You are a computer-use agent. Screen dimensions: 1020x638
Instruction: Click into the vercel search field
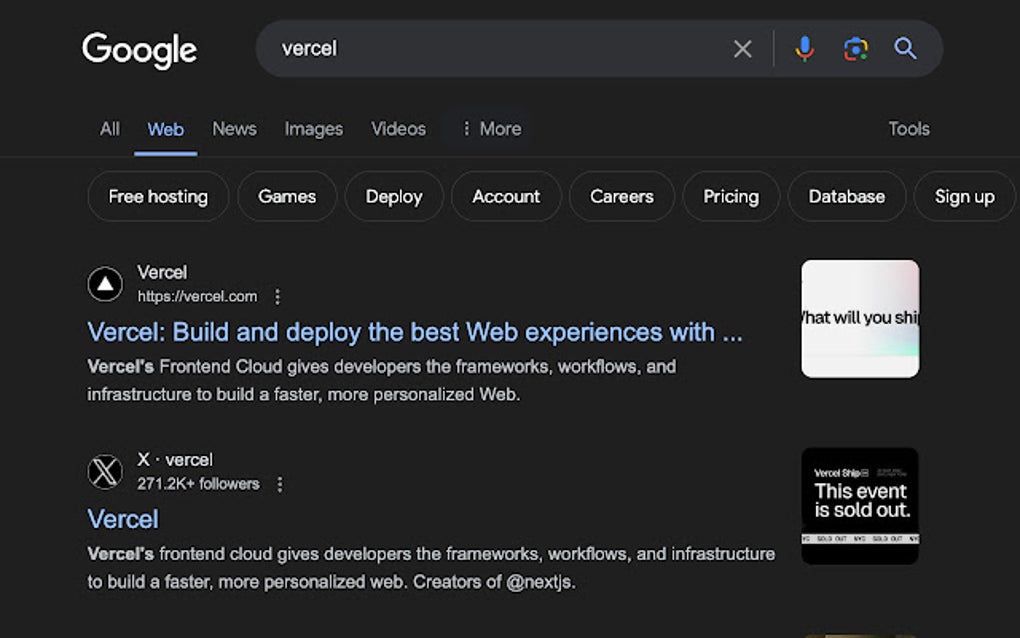pyautogui.click(x=500, y=48)
